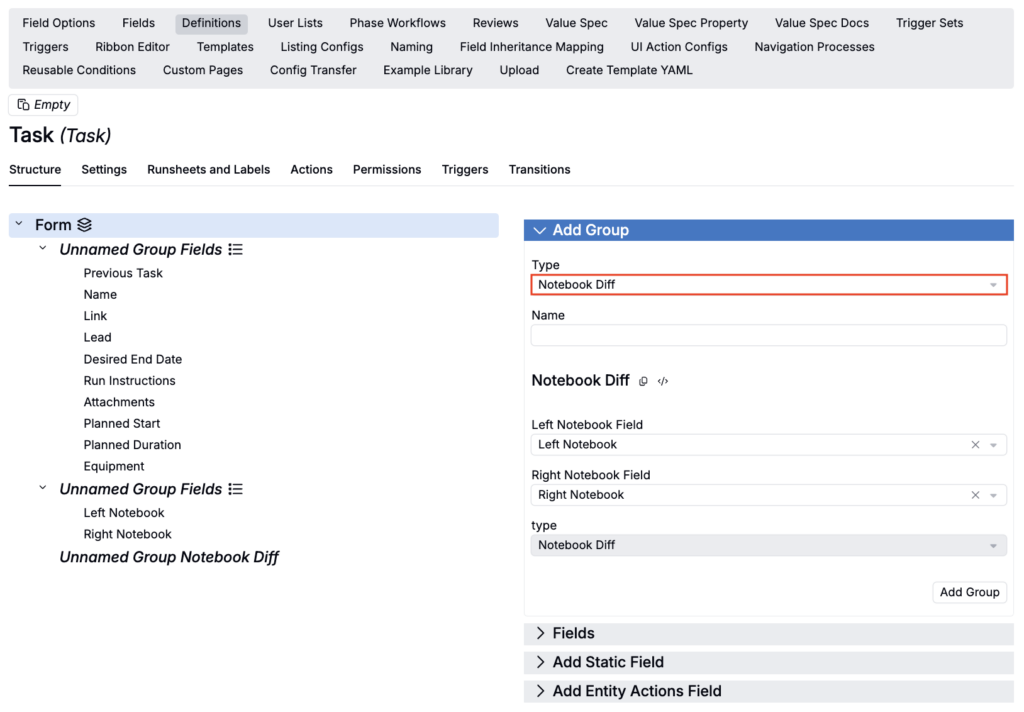Open the Phase Workflows menu item
Screen dimensions: 1024x712
click(397, 23)
